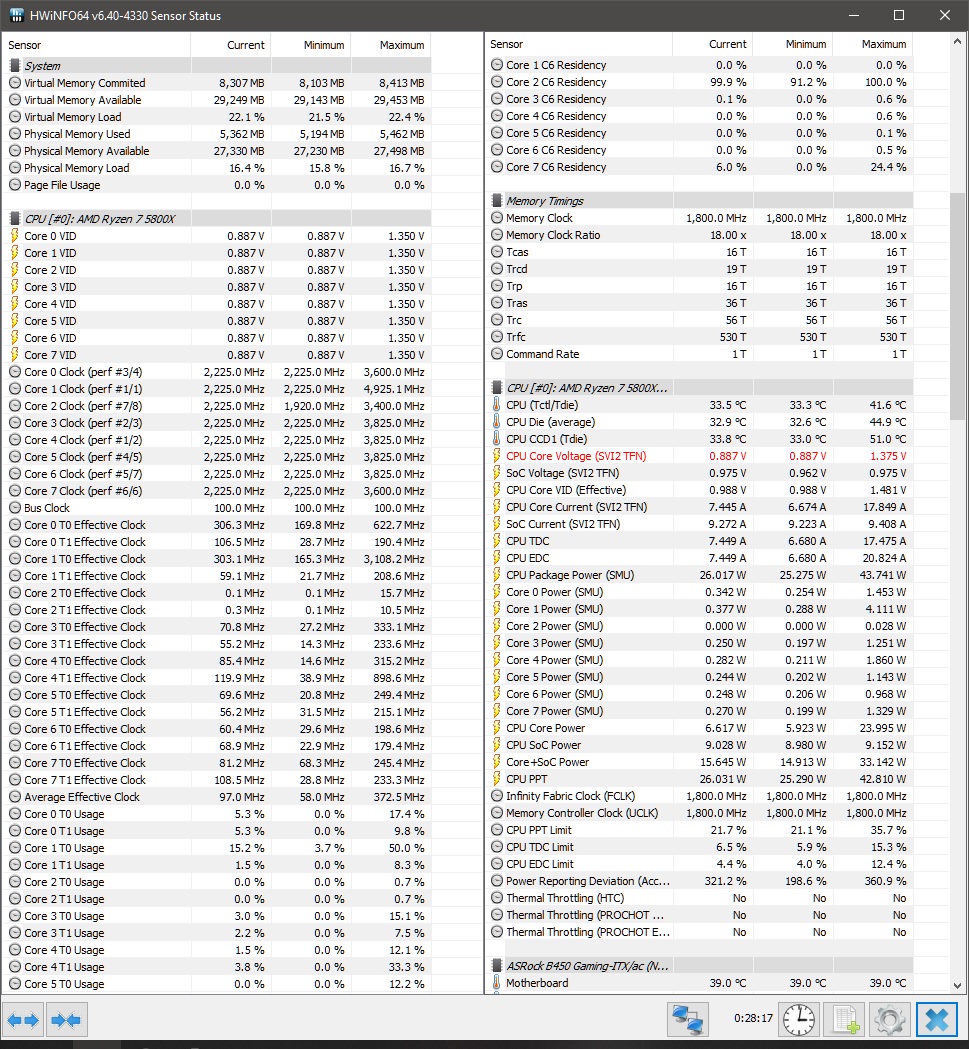
Task: Click the clock reset timer icon
Action: click(x=799, y=1020)
